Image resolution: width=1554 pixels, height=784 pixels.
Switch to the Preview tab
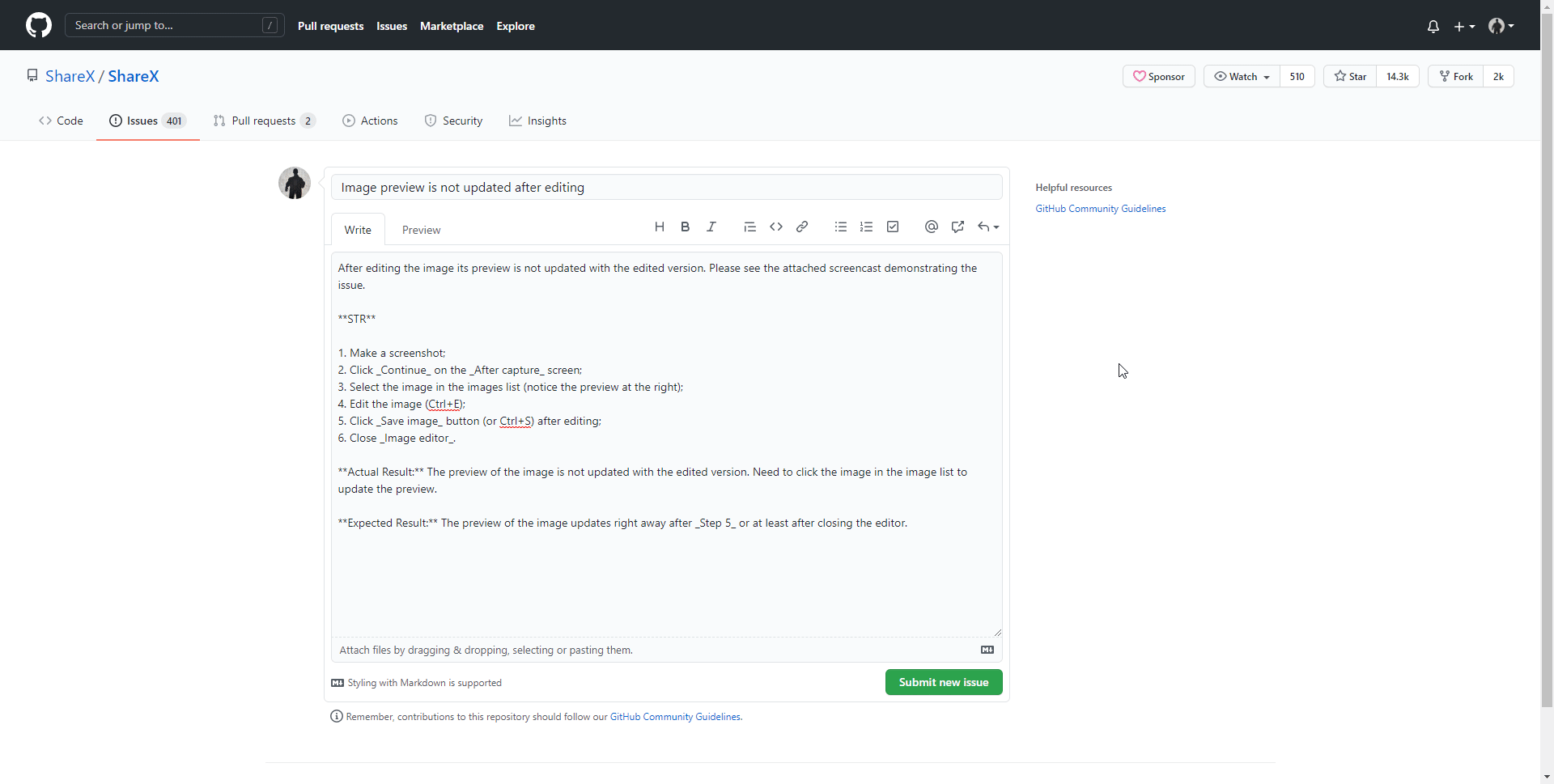pos(421,230)
